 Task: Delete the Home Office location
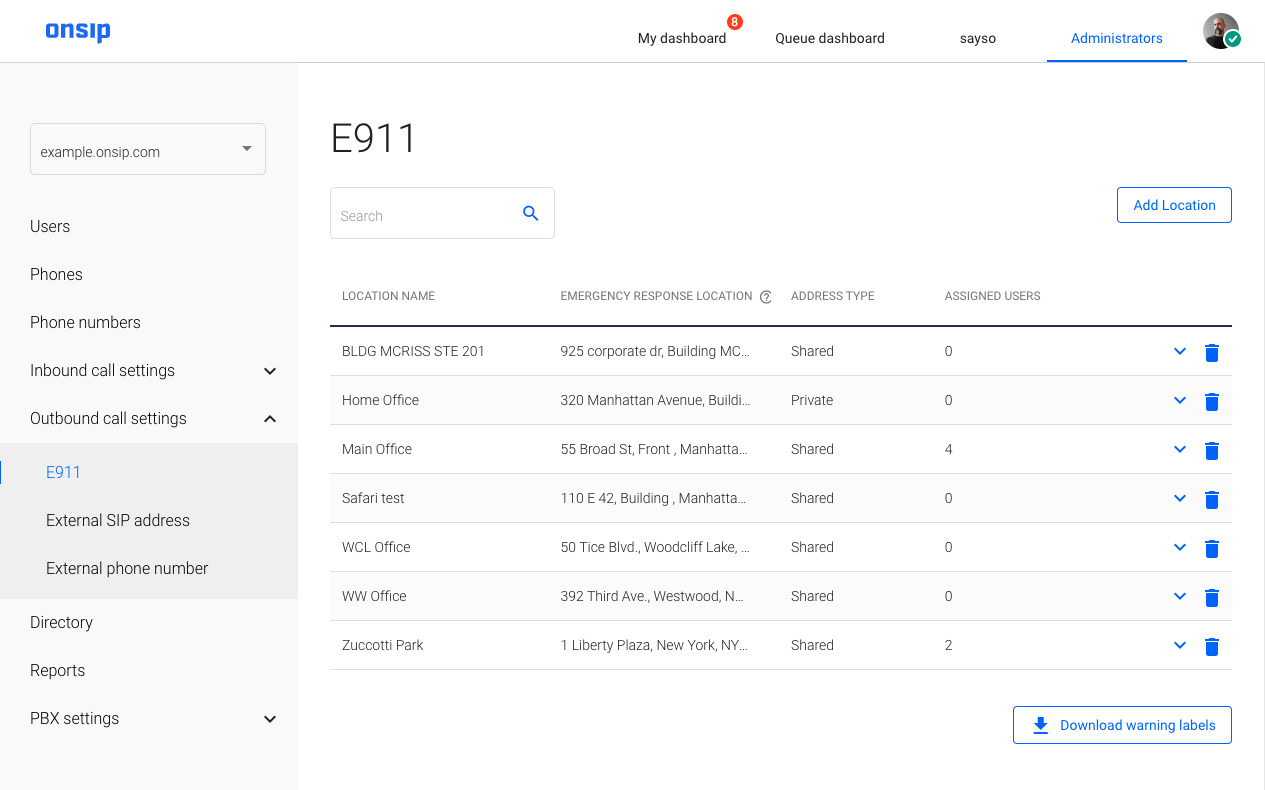pos(1212,401)
